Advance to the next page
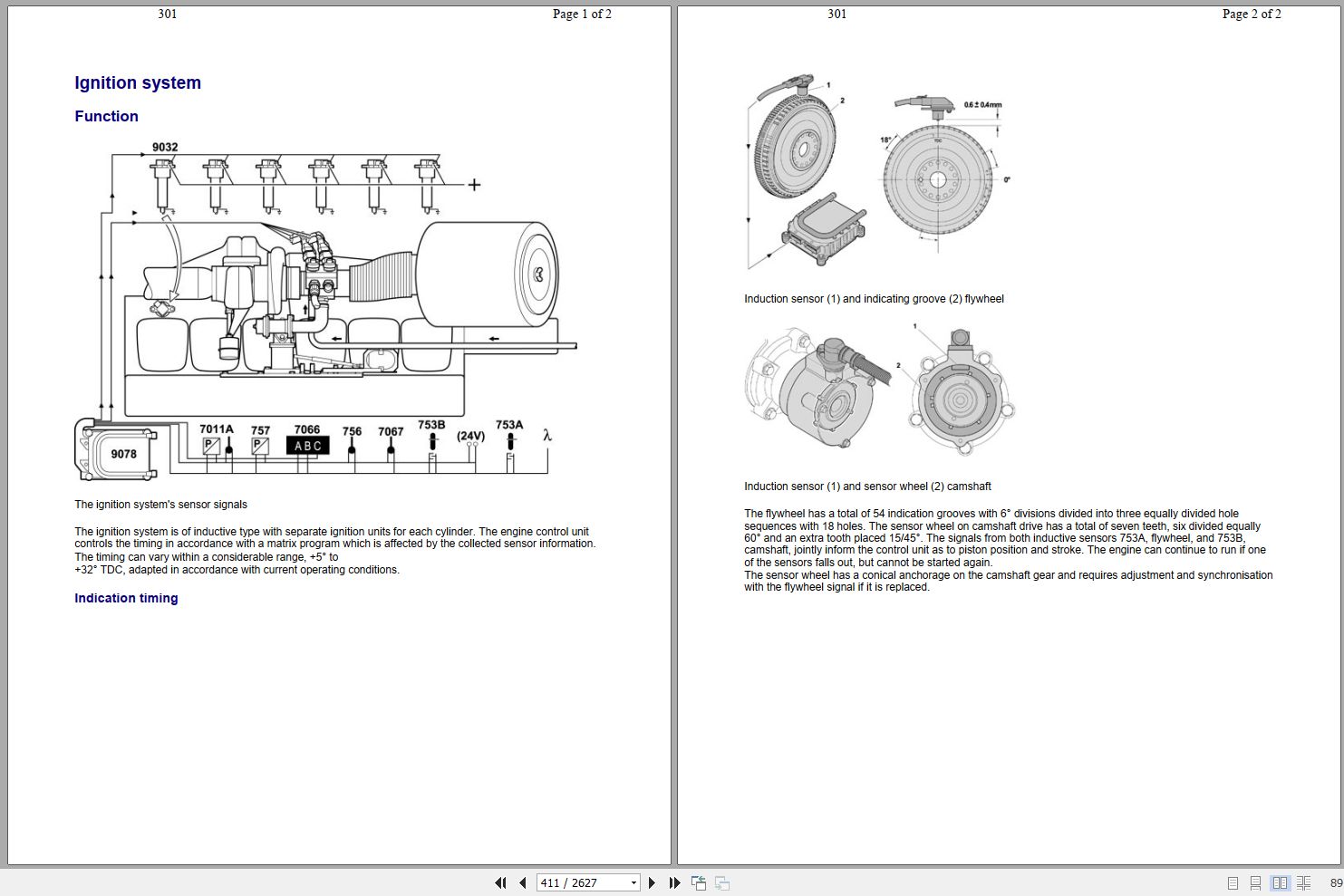This screenshot has height=896, width=1344. [652, 882]
